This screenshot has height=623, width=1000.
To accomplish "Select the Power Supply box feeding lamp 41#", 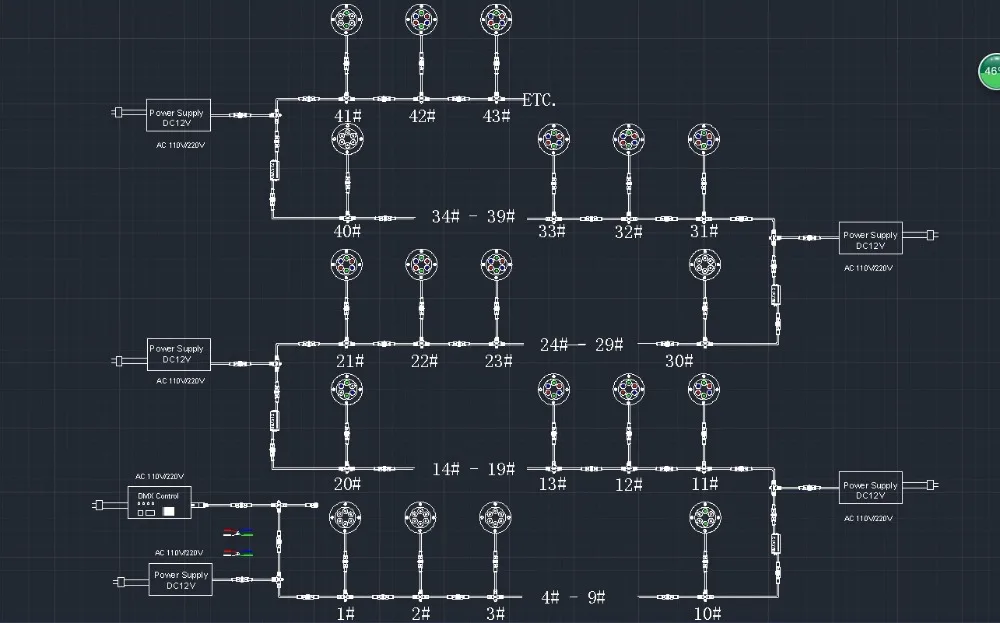I will pyautogui.click(x=178, y=115).
